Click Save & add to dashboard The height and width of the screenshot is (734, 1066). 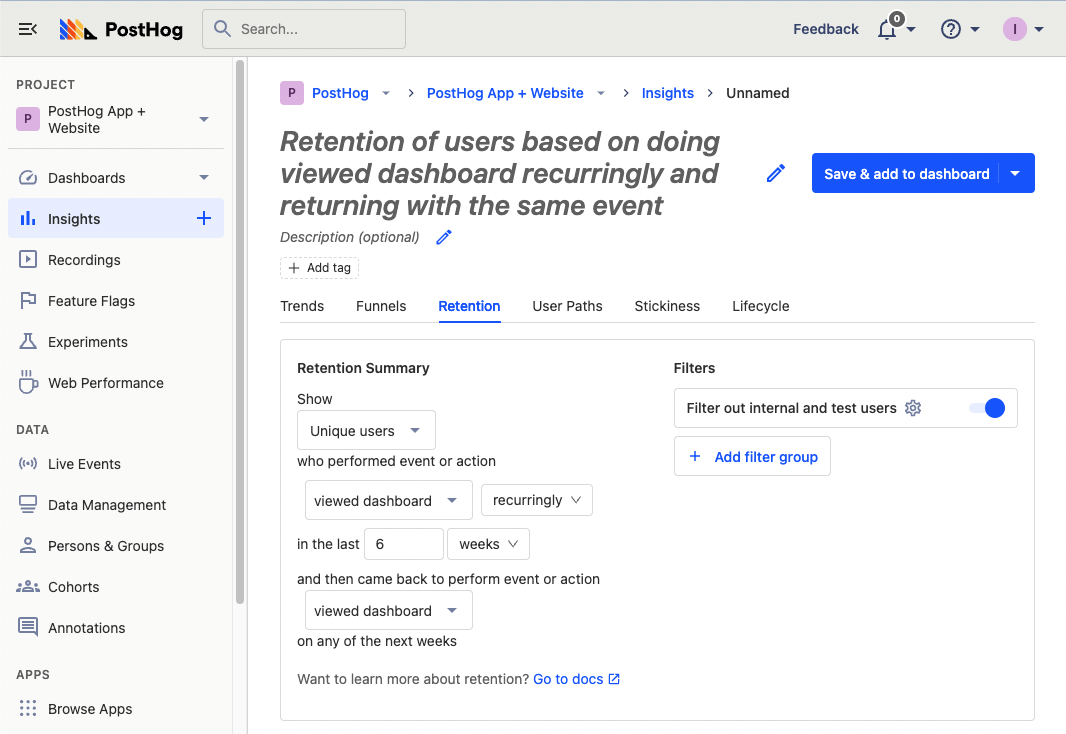906,172
